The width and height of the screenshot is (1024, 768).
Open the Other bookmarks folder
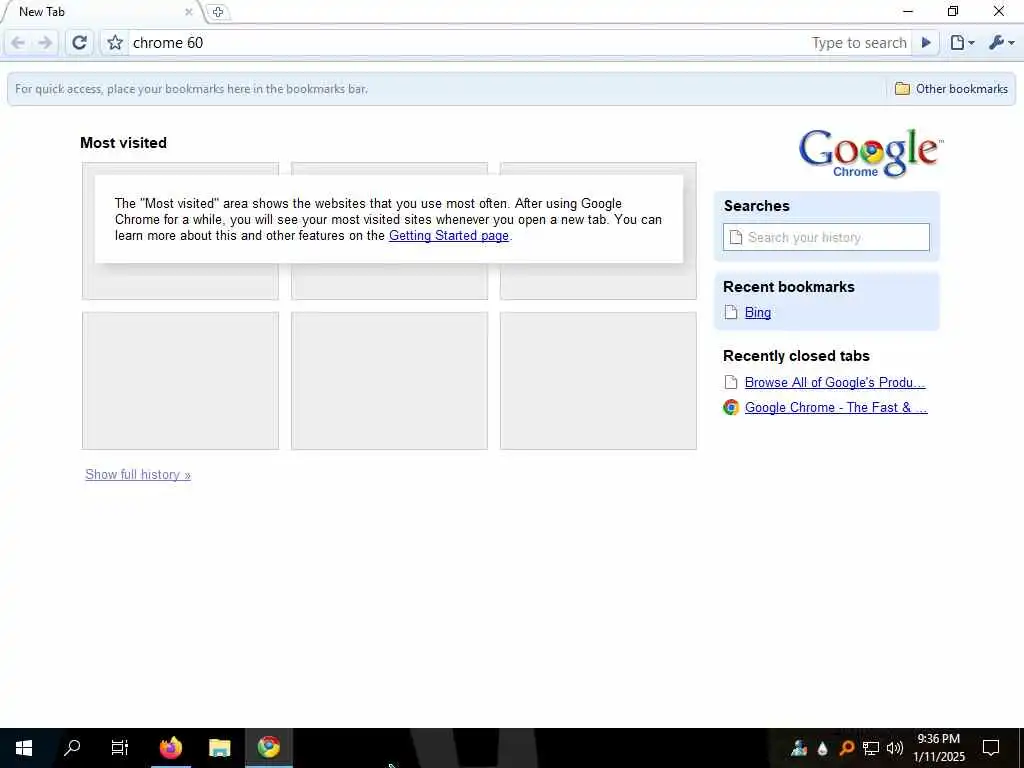(x=951, y=89)
